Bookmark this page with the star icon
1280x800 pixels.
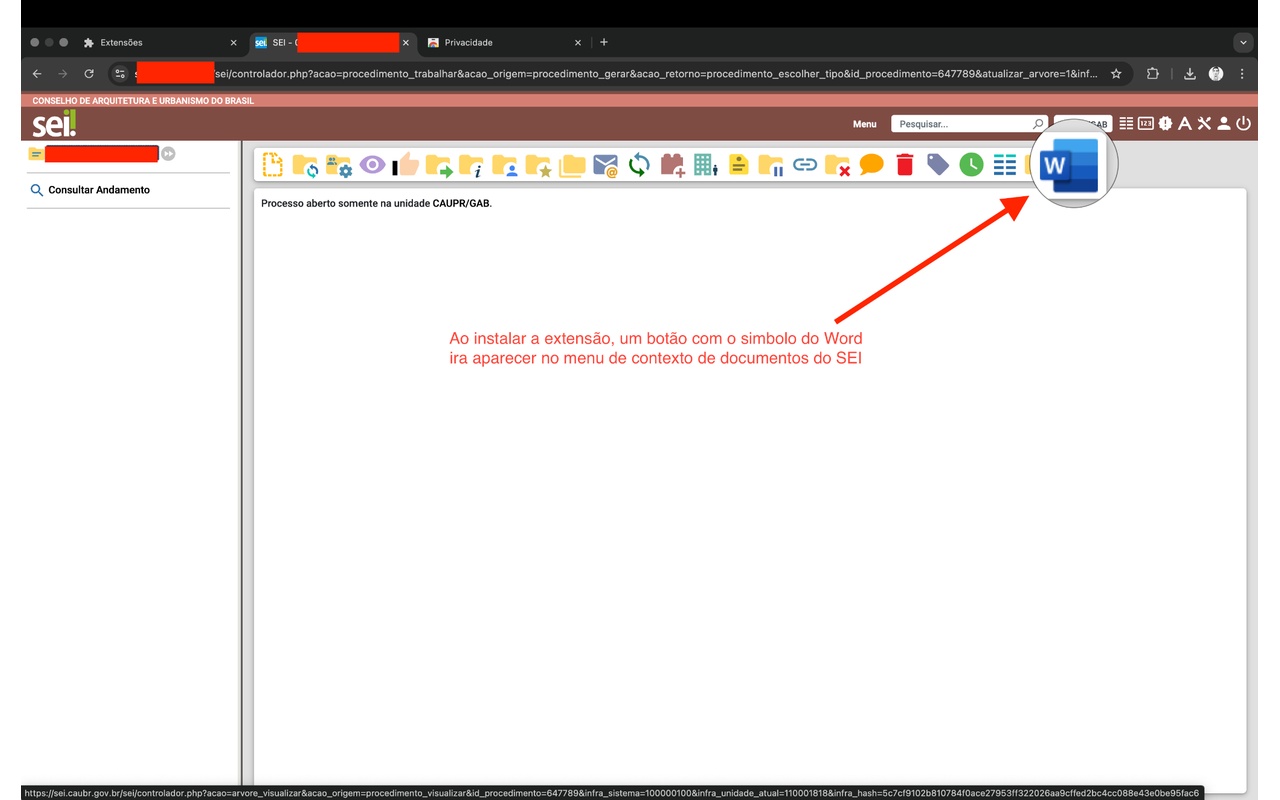click(x=1116, y=74)
